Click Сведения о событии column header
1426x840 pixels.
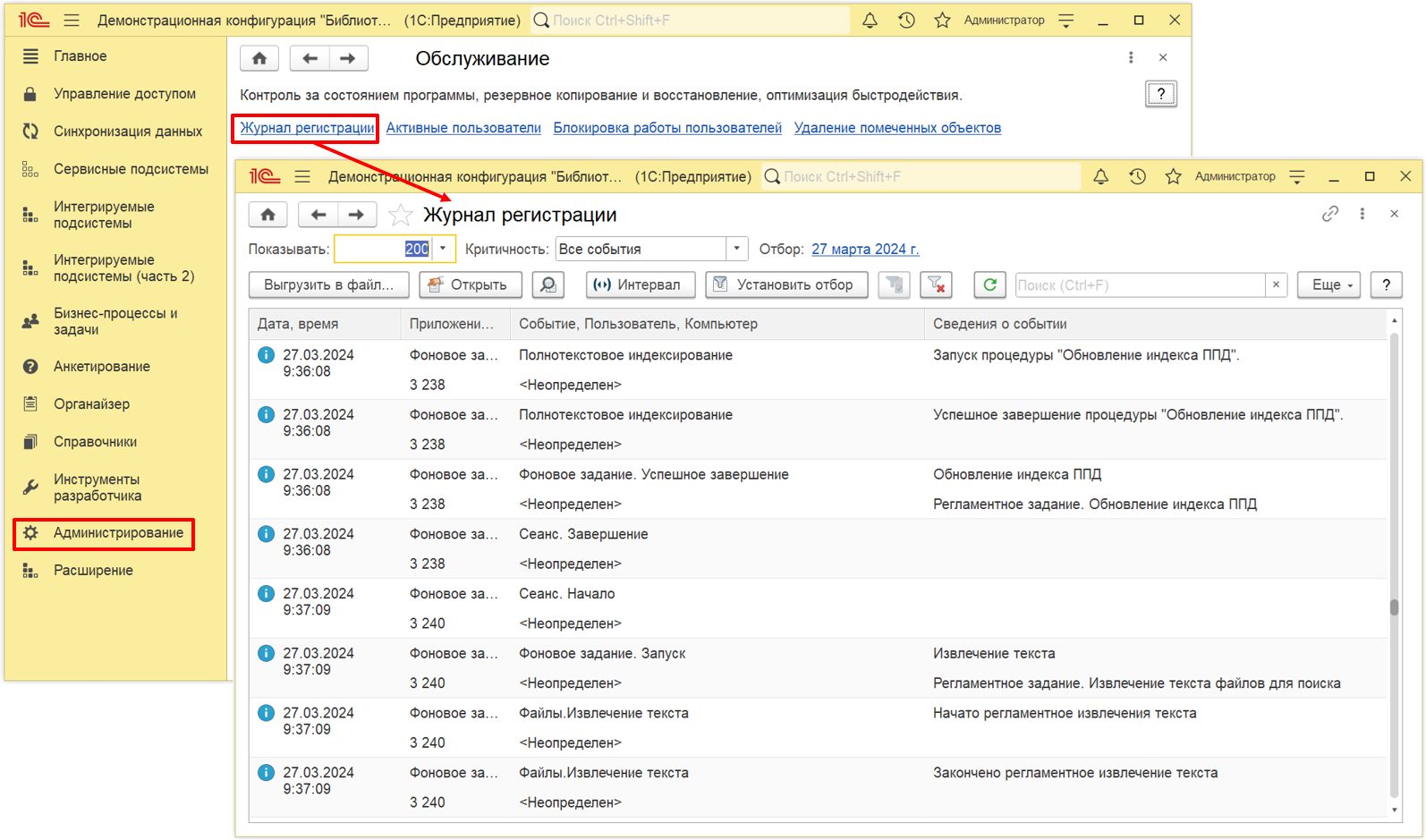[1155, 324]
